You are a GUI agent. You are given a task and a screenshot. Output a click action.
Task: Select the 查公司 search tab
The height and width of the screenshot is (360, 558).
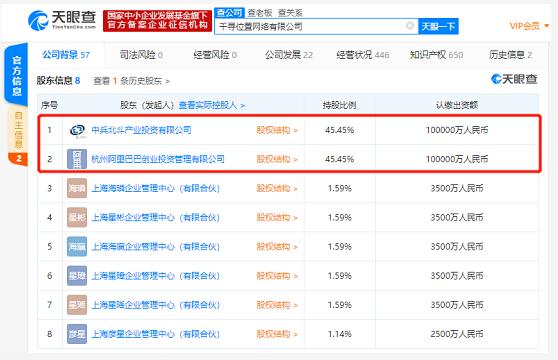click(229, 13)
